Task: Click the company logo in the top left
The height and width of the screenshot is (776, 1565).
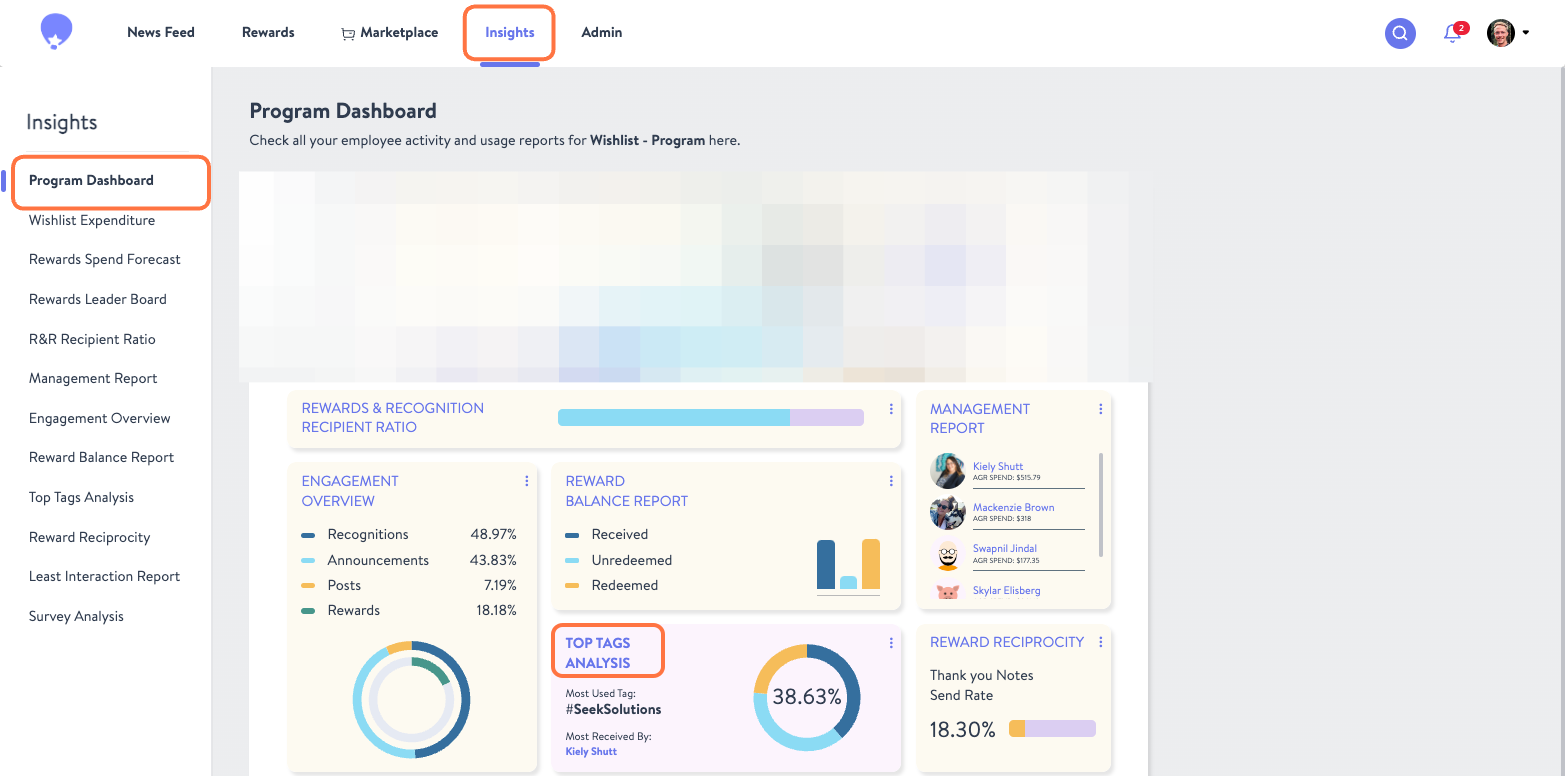Action: coord(55,30)
